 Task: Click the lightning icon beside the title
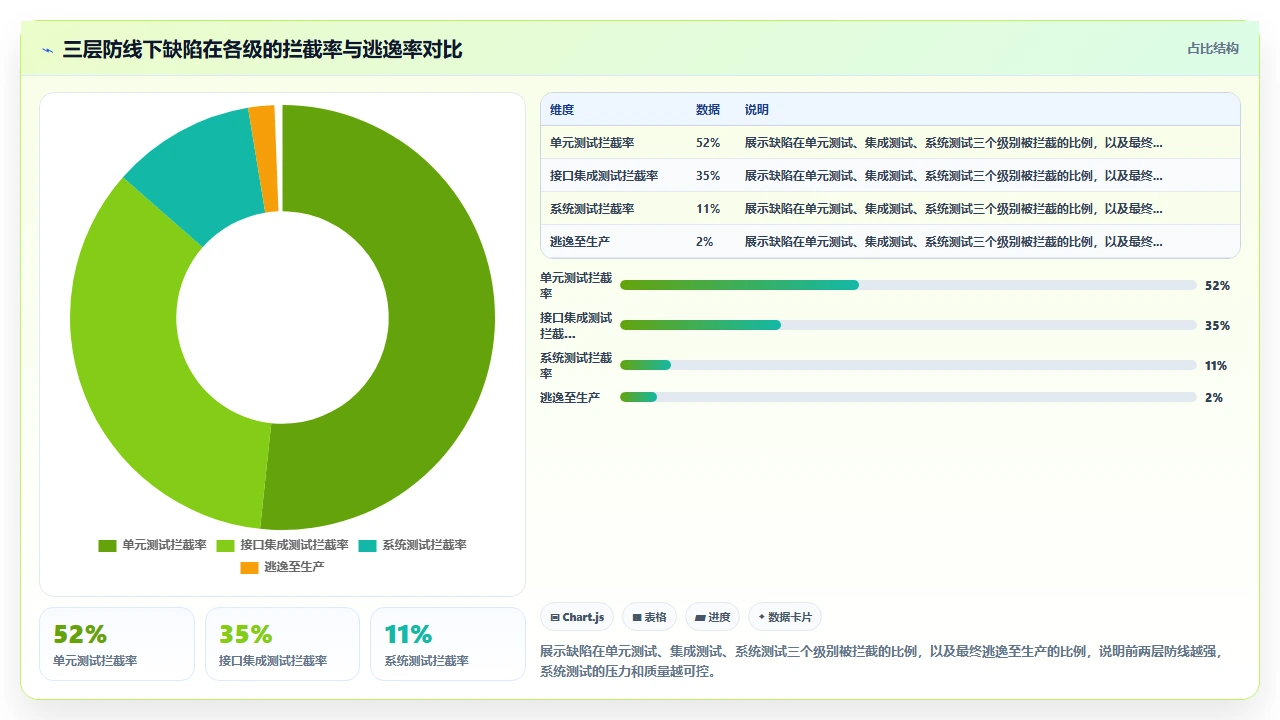(x=47, y=50)
